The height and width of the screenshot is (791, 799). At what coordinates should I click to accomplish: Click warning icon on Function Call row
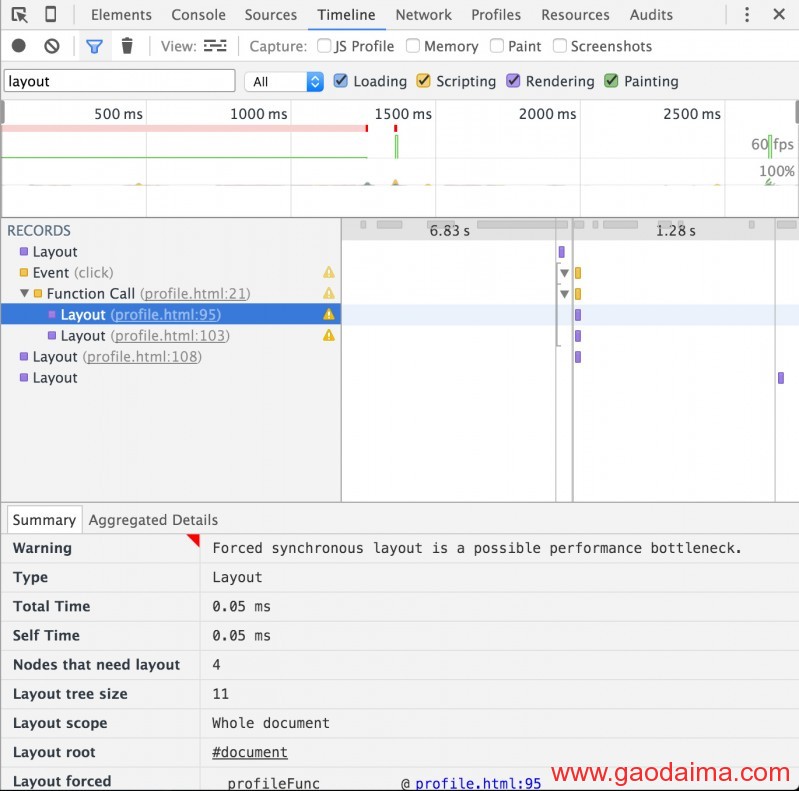click(x=329, y=294)
